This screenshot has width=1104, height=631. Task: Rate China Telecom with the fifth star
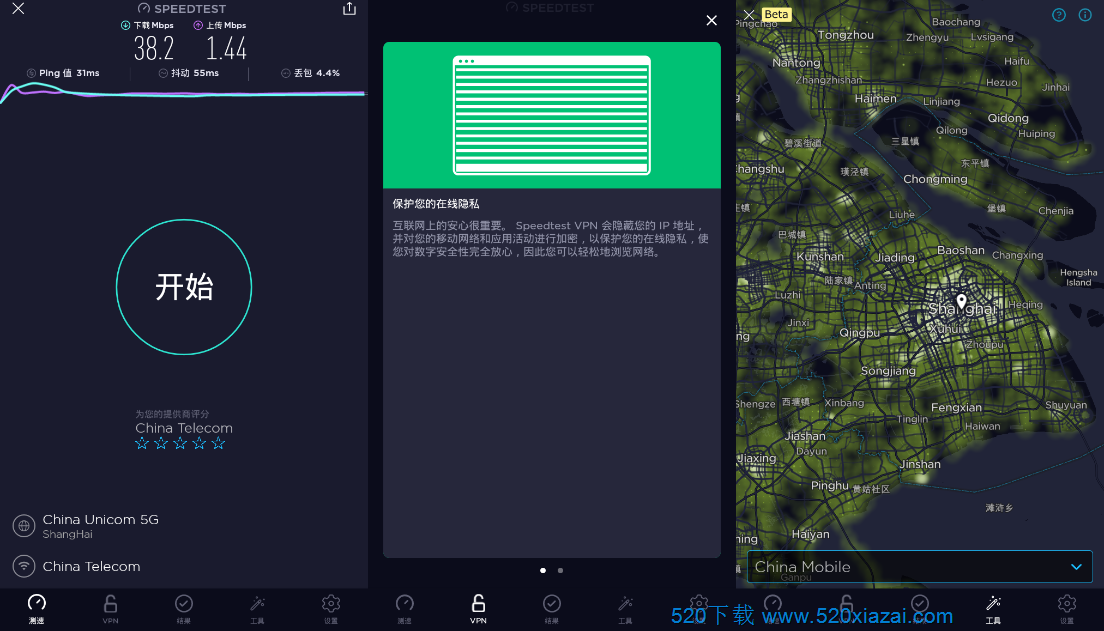[x=218, y=443]
